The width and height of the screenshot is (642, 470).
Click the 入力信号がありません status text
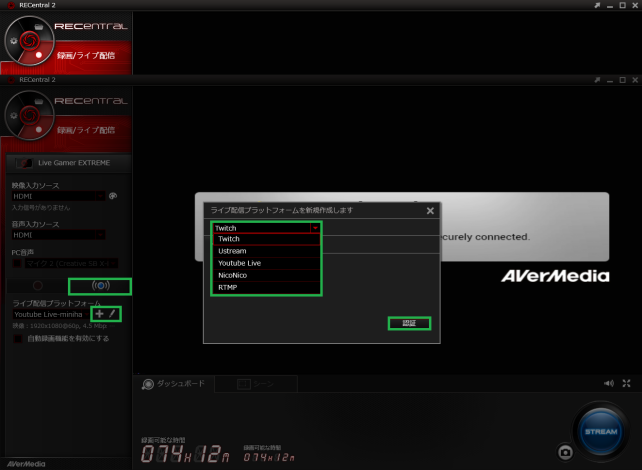point(41,208)
